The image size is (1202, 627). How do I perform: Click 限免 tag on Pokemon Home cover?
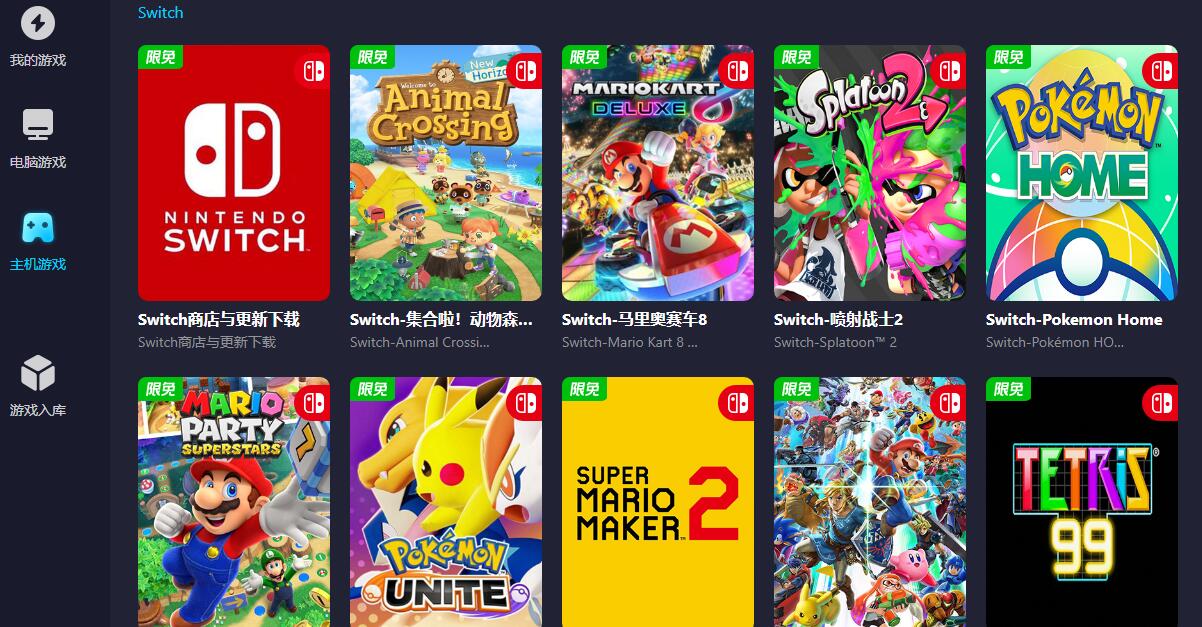[1008, 57]
